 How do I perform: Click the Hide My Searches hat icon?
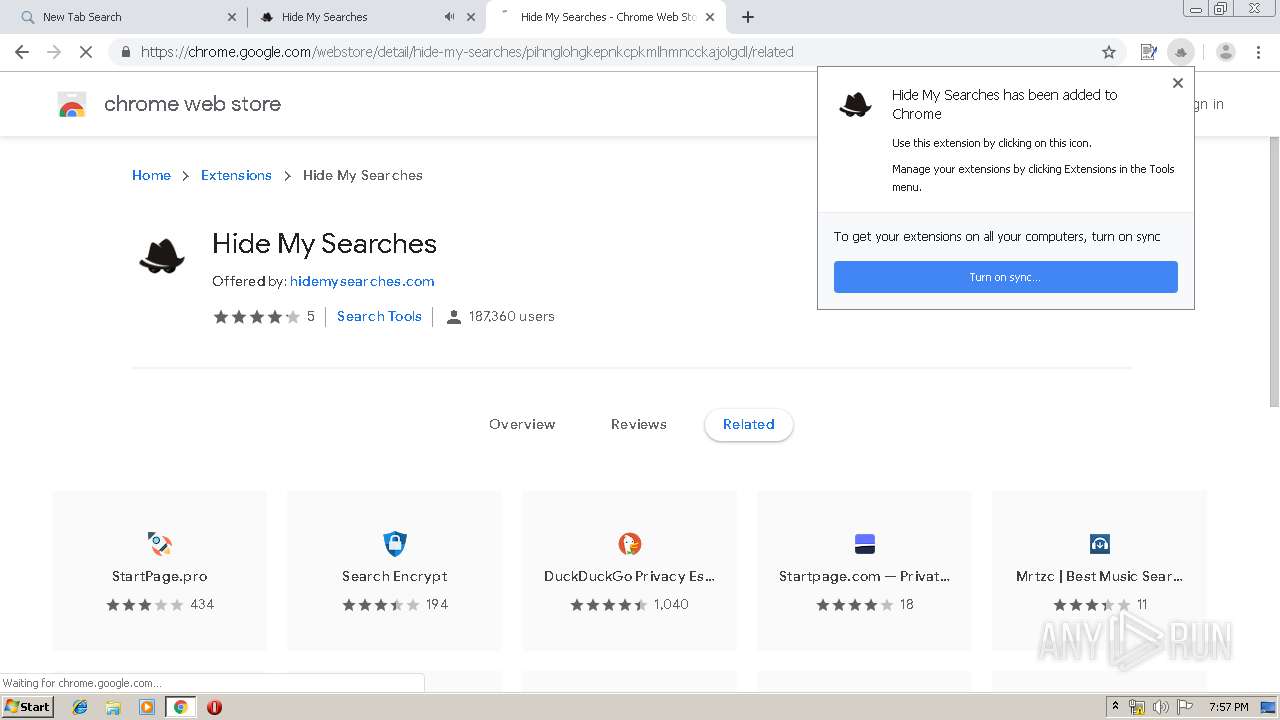tap(162, 257)
